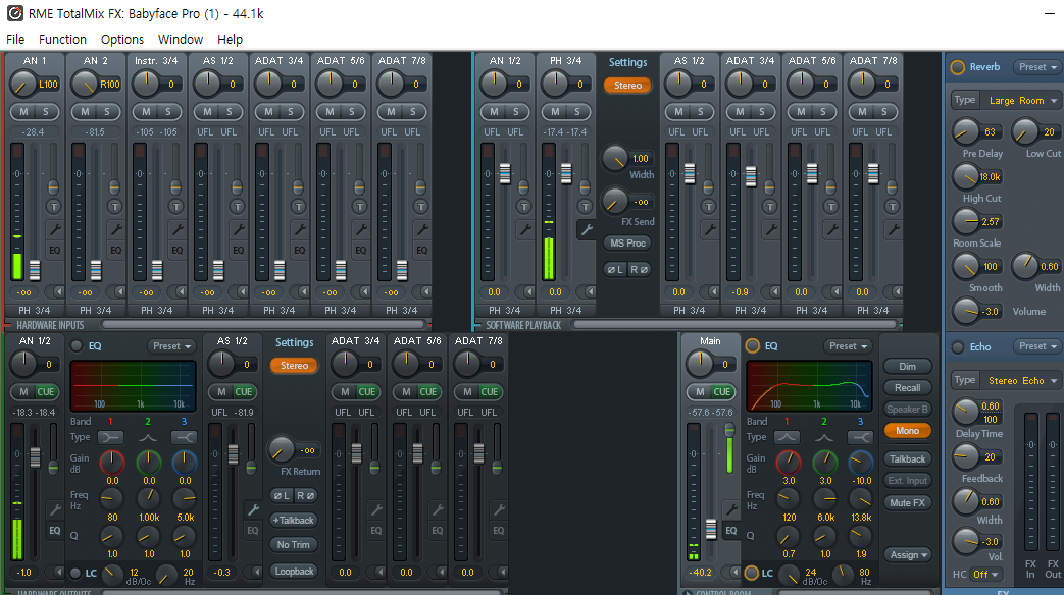Open the Help menu
The height and width of the screenshot is (595, 1064).
pyautogui.click(x=230, y=39)
